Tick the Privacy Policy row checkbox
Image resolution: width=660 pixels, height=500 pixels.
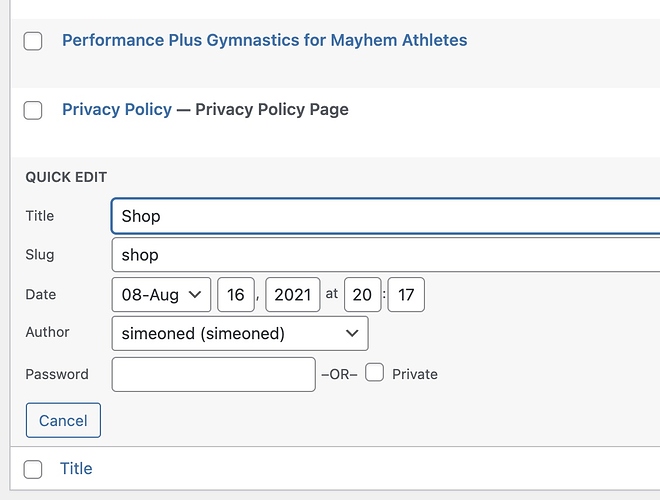click(x=33, y=110)
